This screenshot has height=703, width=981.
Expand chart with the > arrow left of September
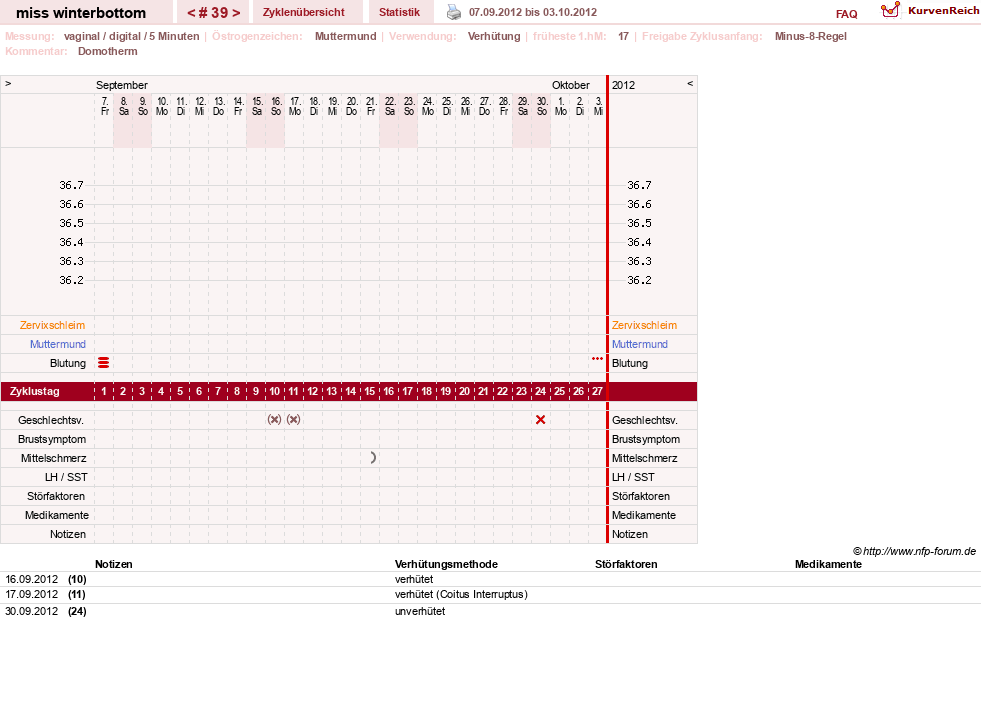8,83
